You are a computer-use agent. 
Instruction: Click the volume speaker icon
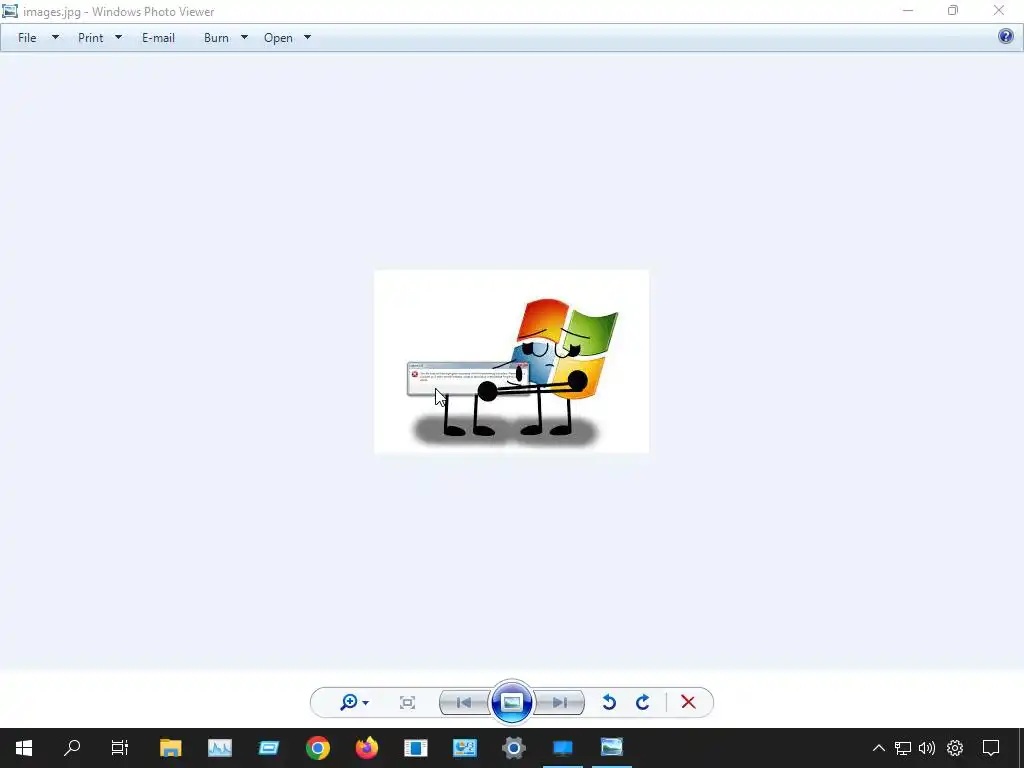pos(927,748)
